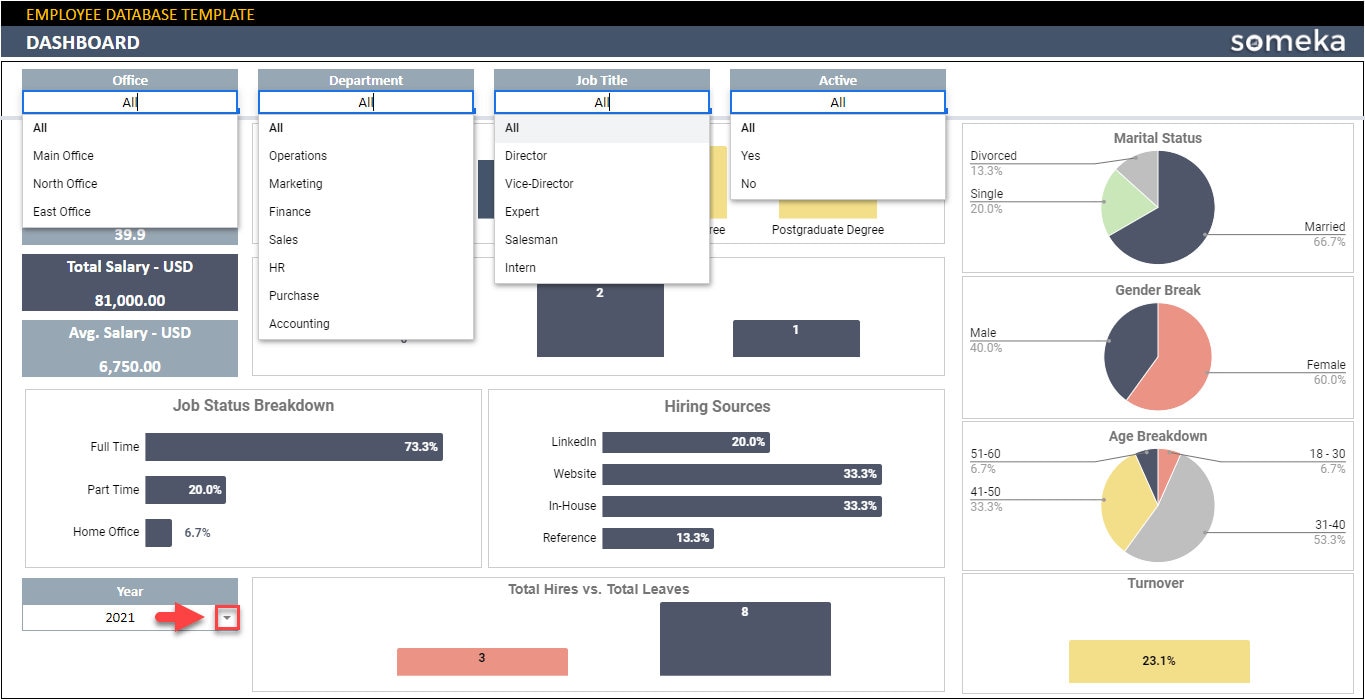Open the Year dropdown arrow

pyautogui.click(x=228, y=618)
